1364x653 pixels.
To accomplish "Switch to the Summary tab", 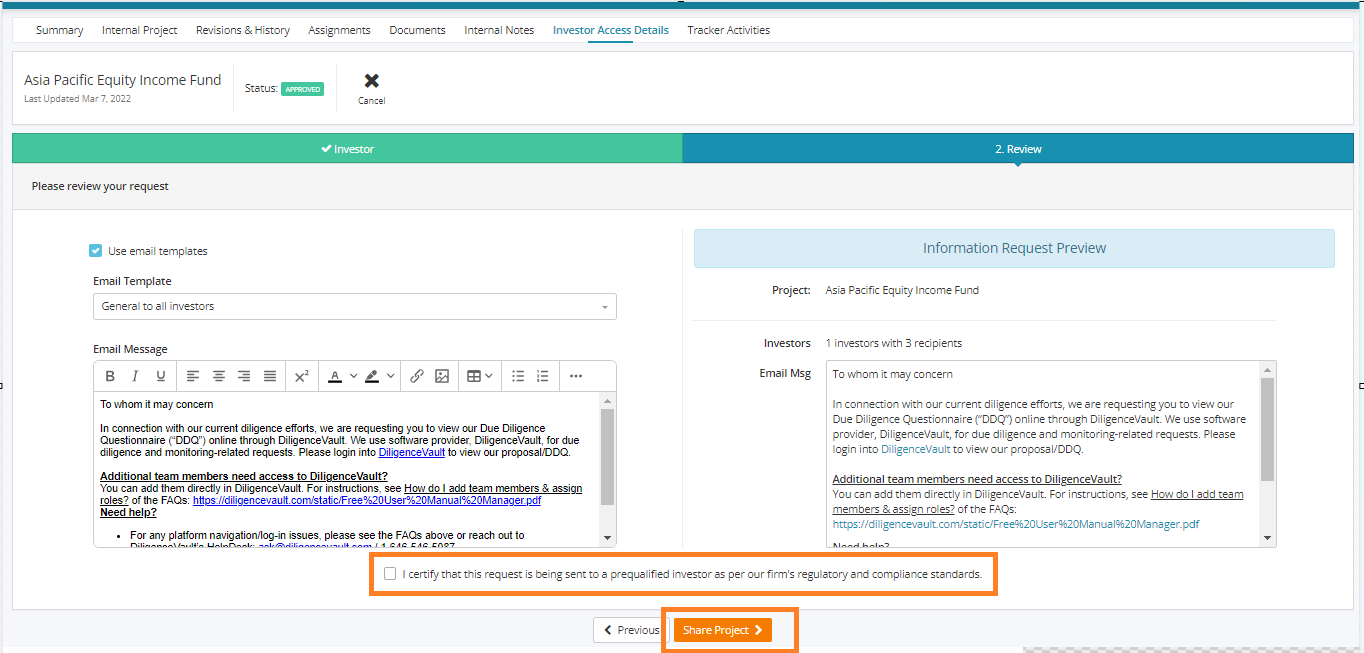I will click(60, 30).
